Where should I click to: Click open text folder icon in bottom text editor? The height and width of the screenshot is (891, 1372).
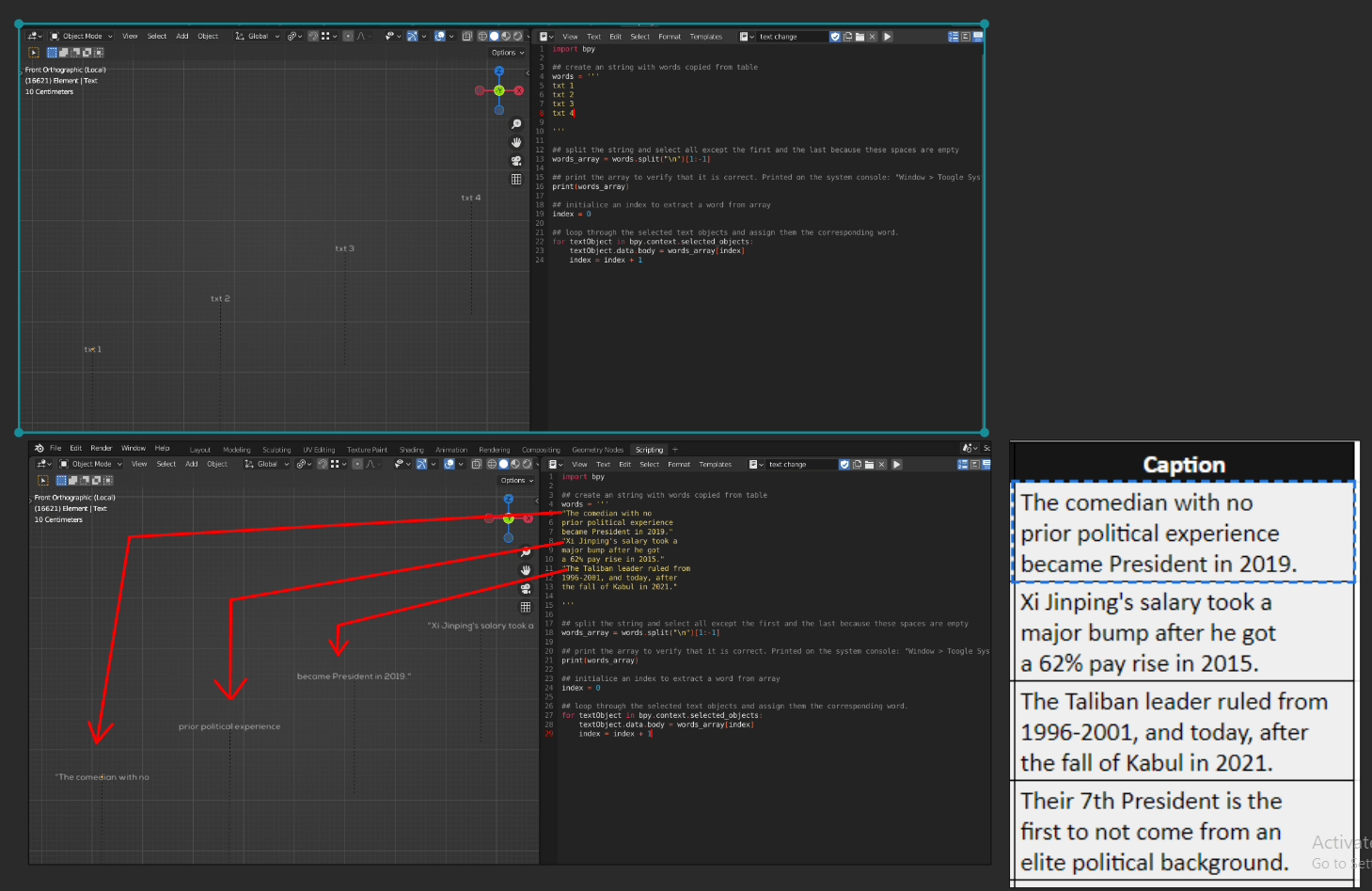(x=869, y=464)
